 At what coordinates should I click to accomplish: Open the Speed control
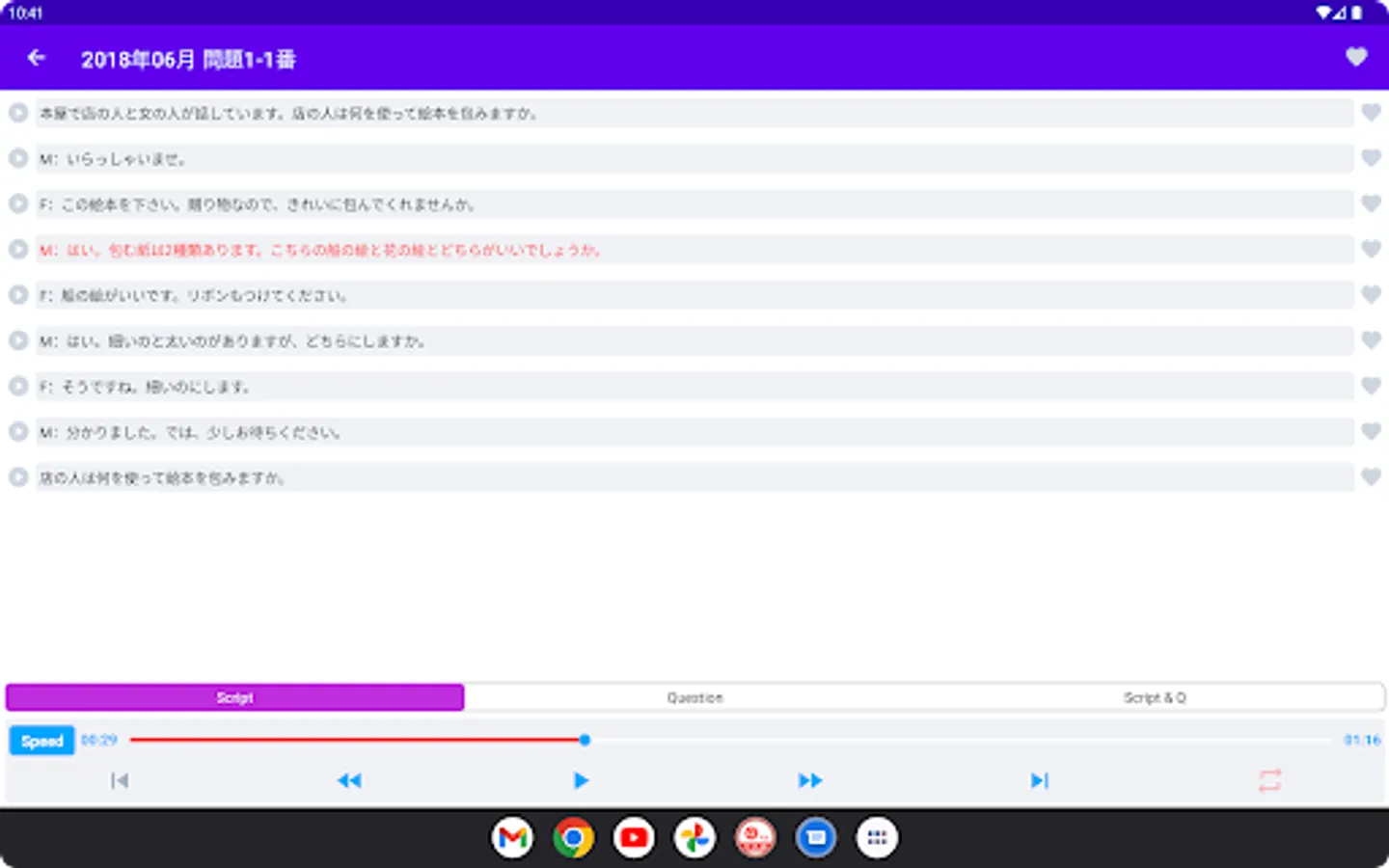pyautogui.click(x=41, y=740)
